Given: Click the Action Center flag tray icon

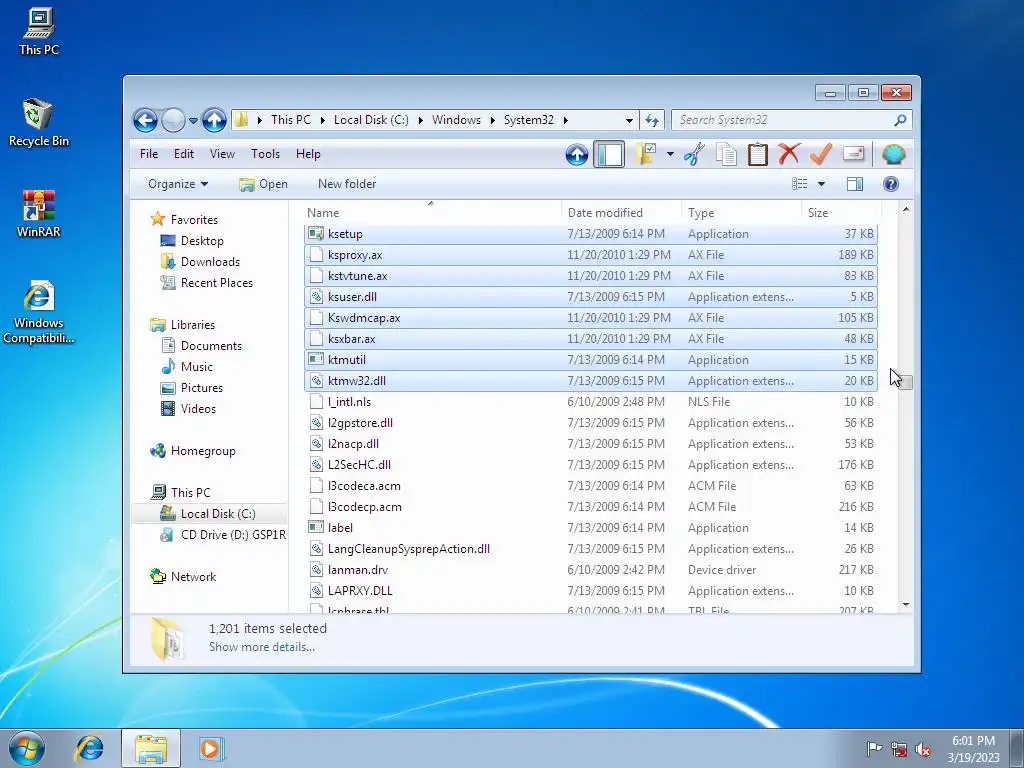Looking at the screenshot, I should click(873, 748).
